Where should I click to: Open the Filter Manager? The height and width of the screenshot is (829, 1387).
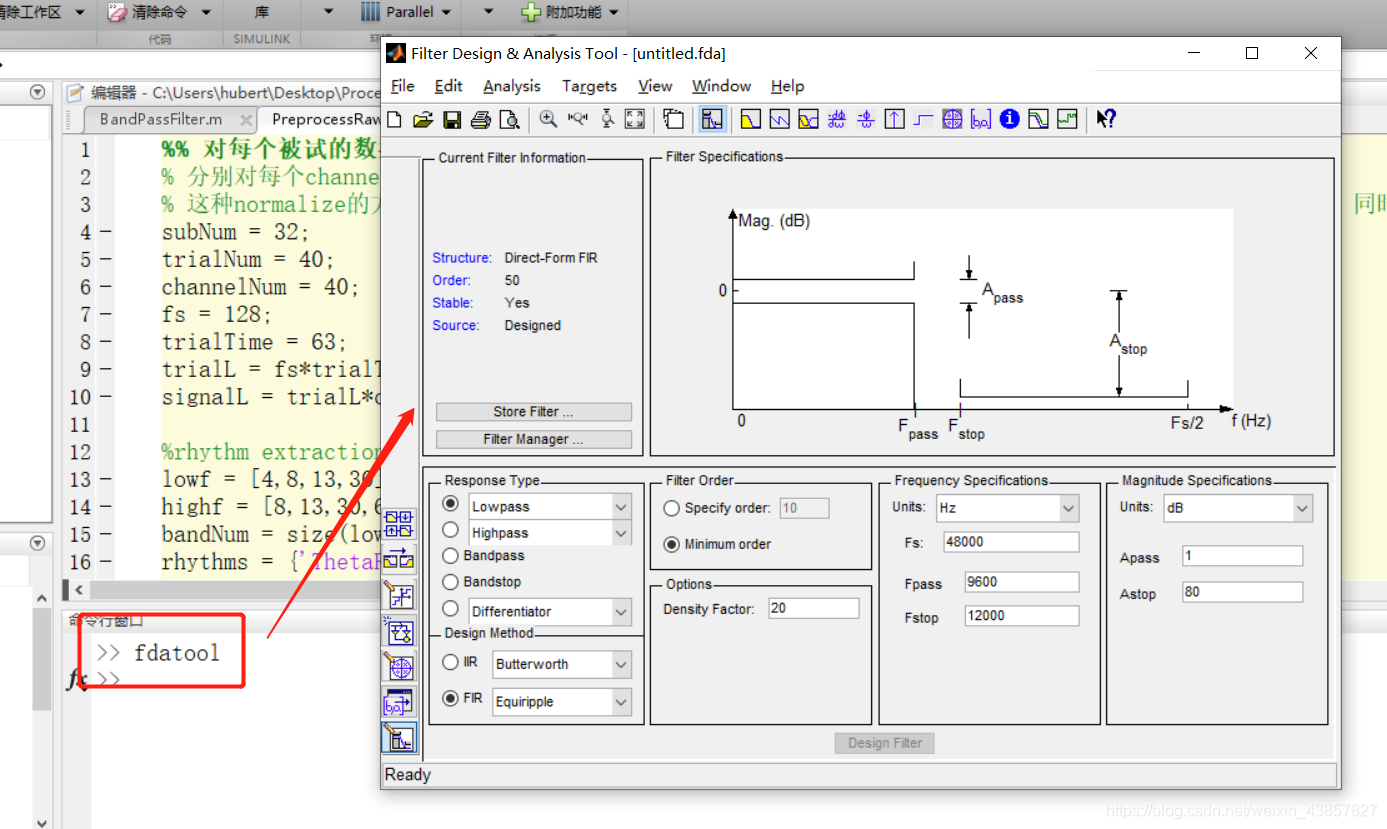[534, 439]
